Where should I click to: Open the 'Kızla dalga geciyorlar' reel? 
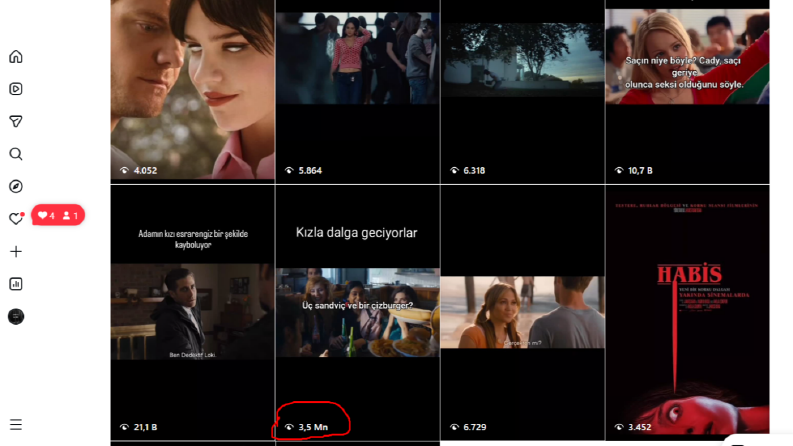point(358,313)
